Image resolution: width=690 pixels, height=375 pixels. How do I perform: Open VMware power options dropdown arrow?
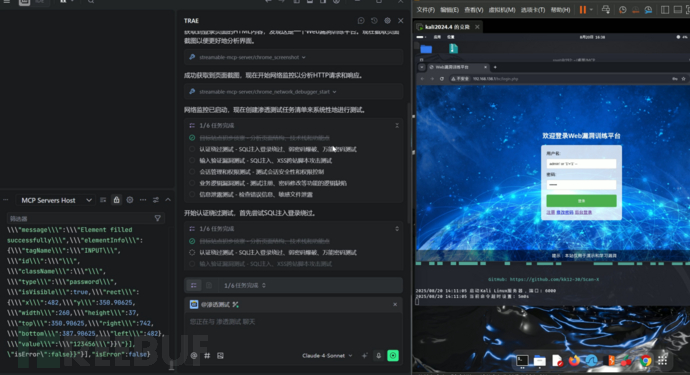591,10
